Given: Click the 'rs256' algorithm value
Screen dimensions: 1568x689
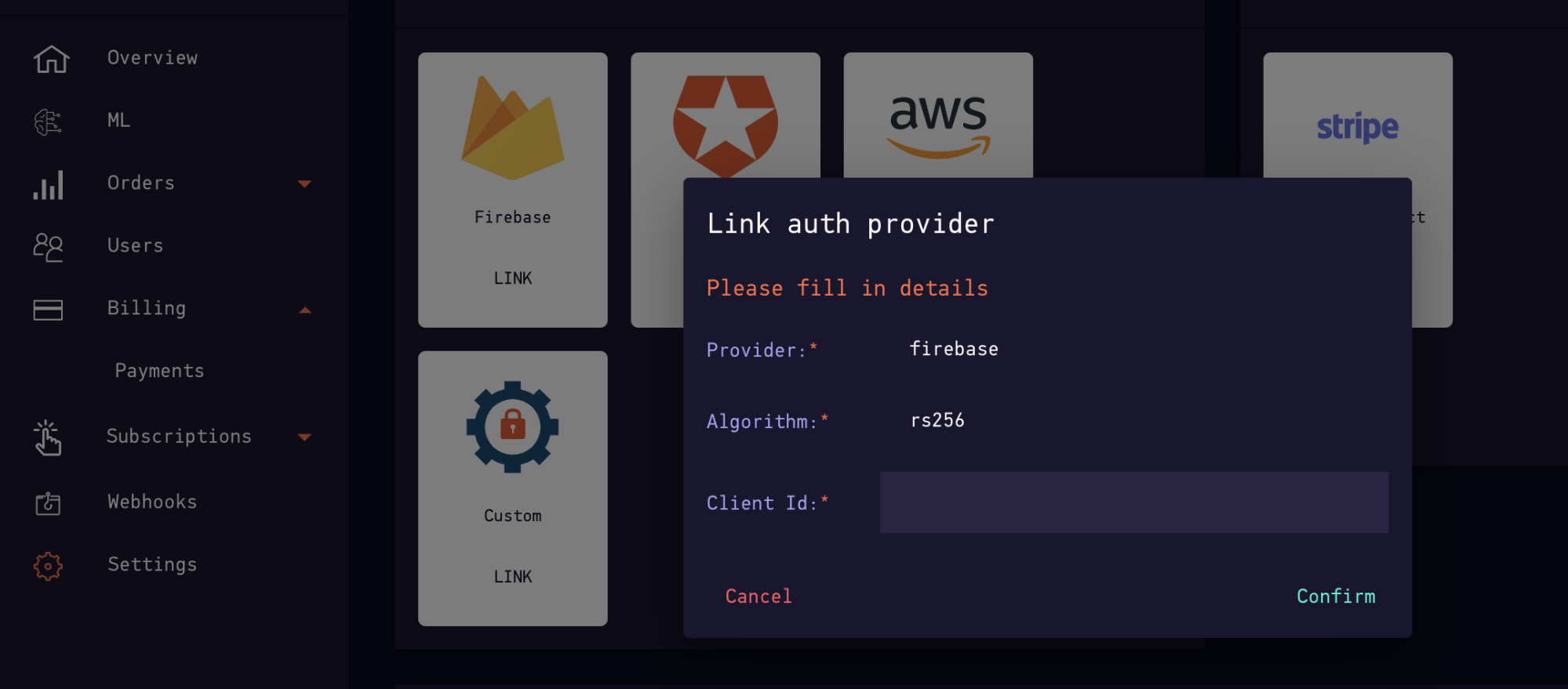Looking at the screenshot, I should coord(937,420).
